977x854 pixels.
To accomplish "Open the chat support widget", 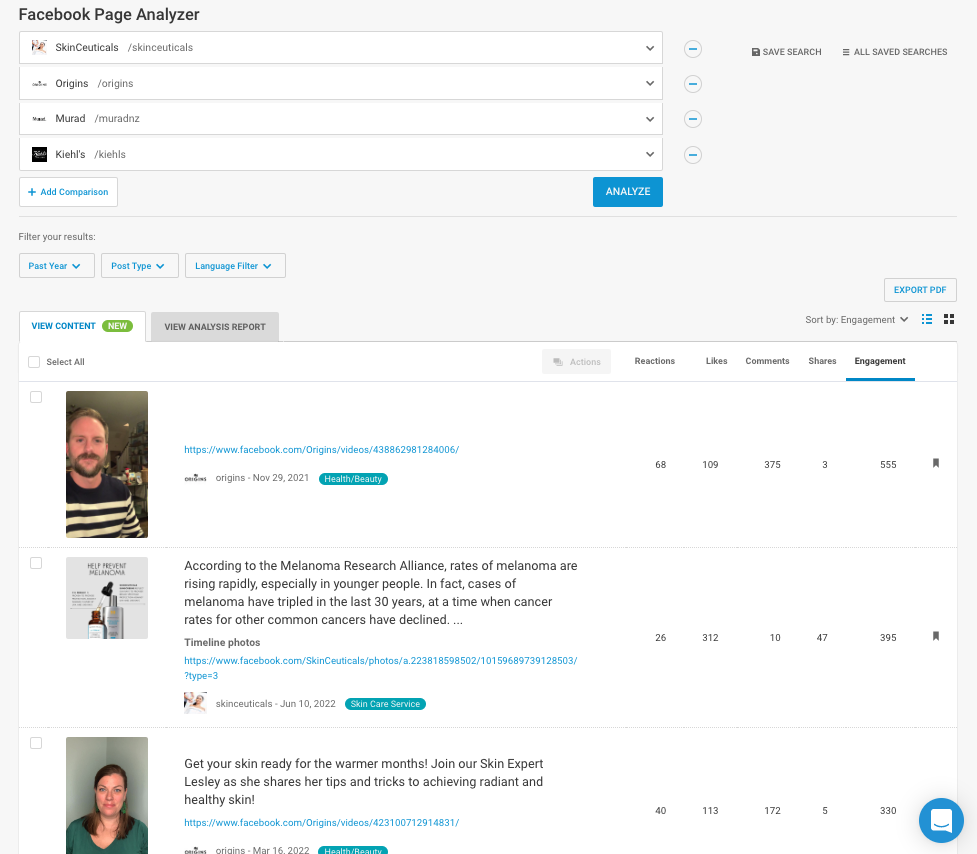I will pos(940,821).
